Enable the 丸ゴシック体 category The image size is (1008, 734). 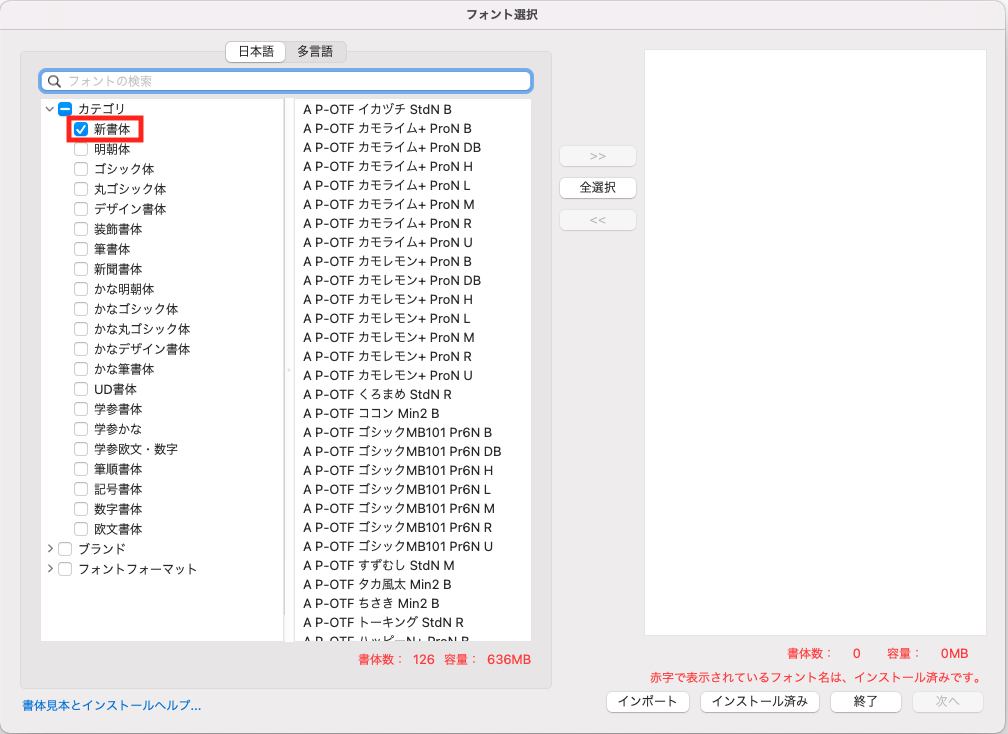point(81,189)
